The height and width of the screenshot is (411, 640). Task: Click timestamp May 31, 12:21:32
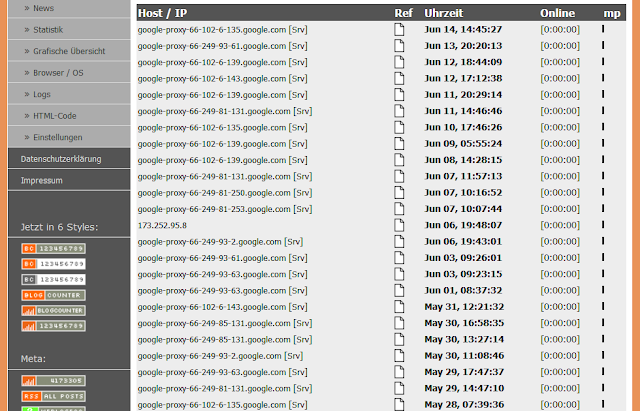point(464,307)
